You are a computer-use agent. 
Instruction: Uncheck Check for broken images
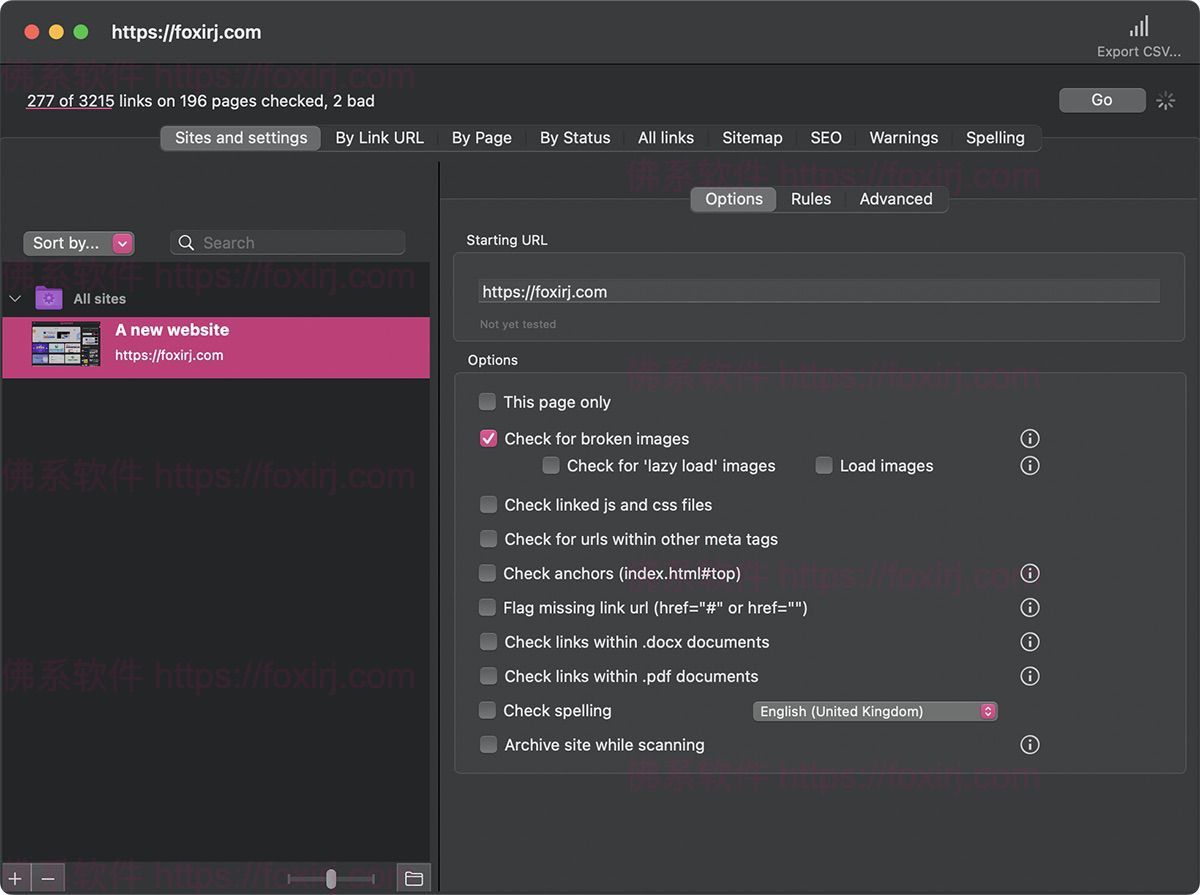(x=488, y=439)
